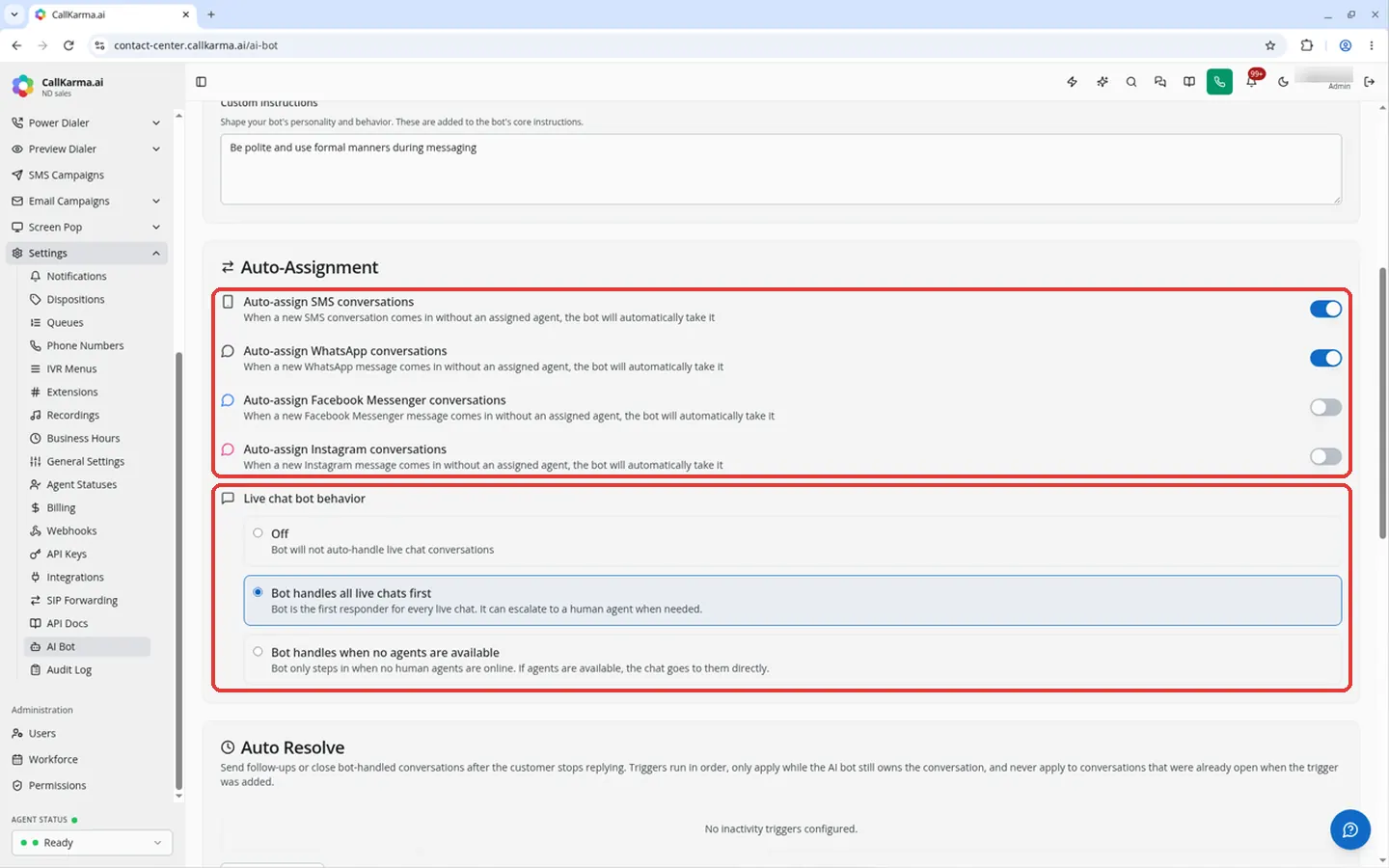Screen dimensions: 1389x868
Task: Disable Auto-assign SMS conversations toggle
Action: 1325,309
